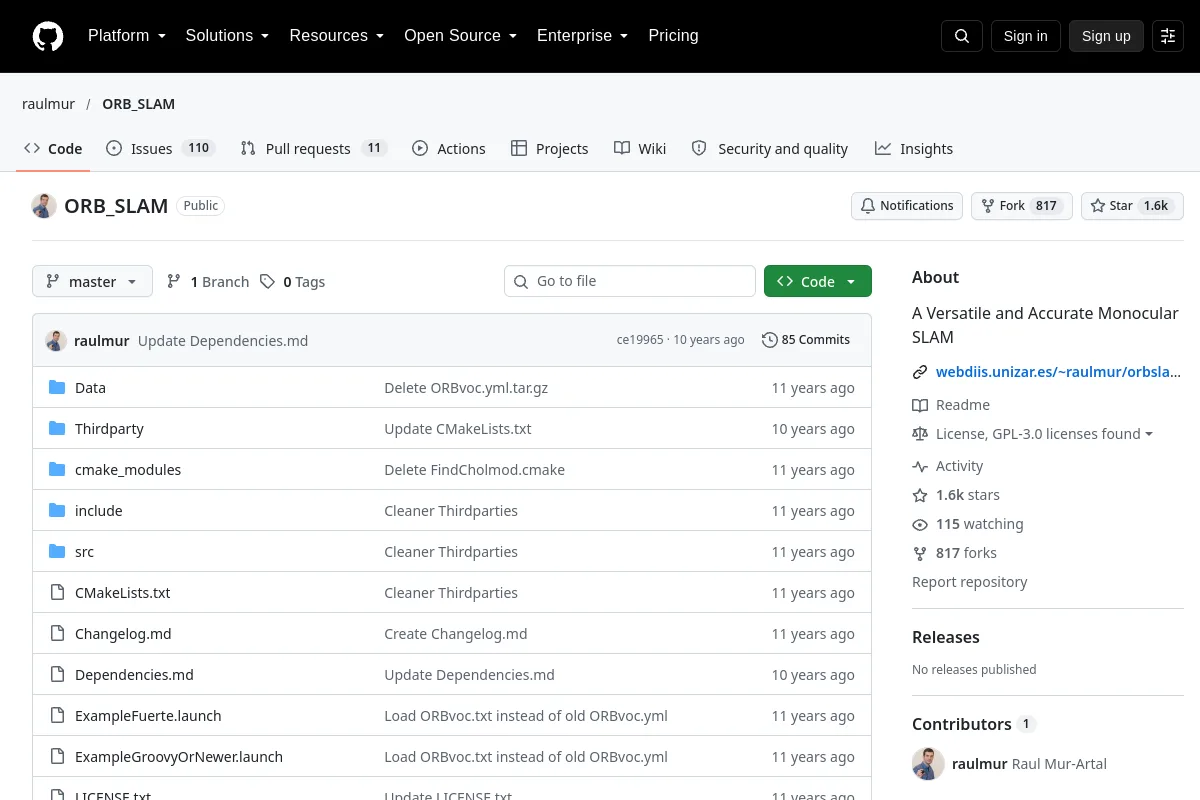Open the appearance settings icon button
Screen dimensions: 1200x800
(1168, 36)
